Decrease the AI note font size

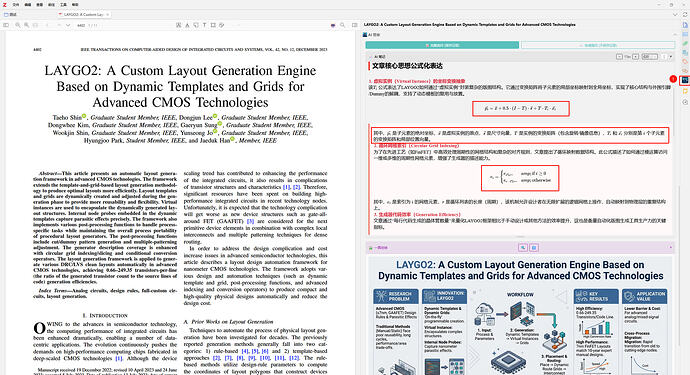point(619,57)
